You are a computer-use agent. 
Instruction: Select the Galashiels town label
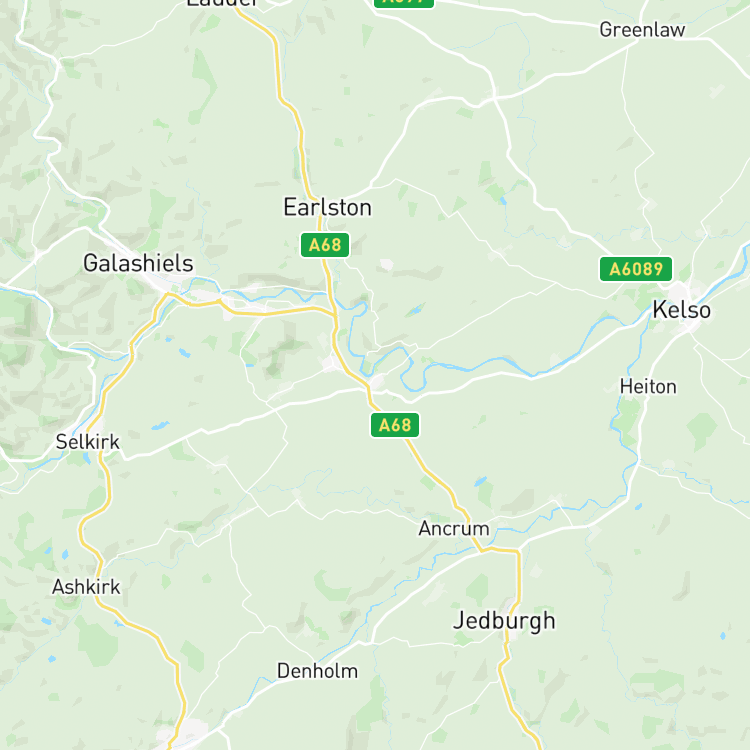coord(138,263)
